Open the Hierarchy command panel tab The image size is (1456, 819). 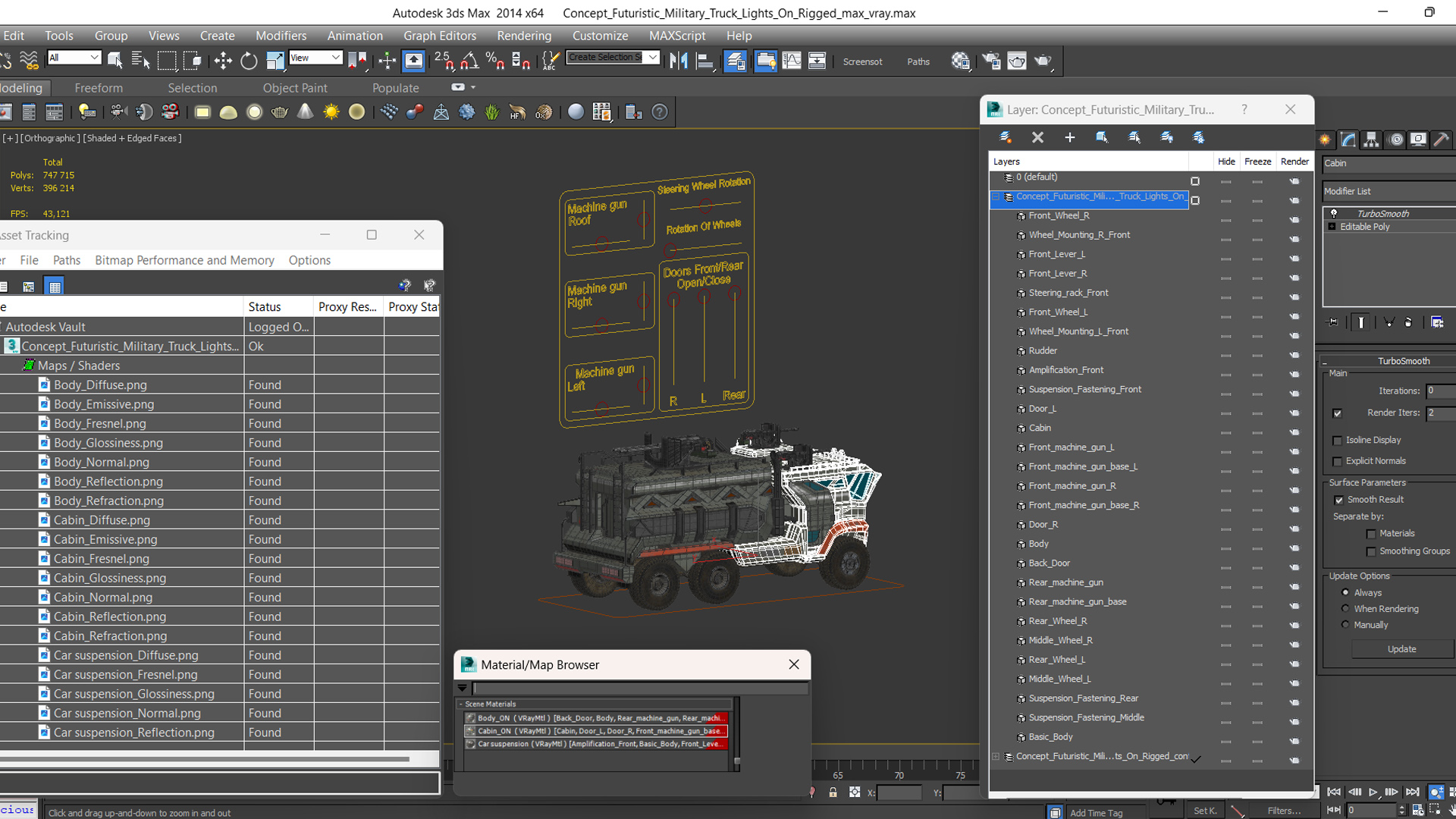click(x=1371, y=140)
